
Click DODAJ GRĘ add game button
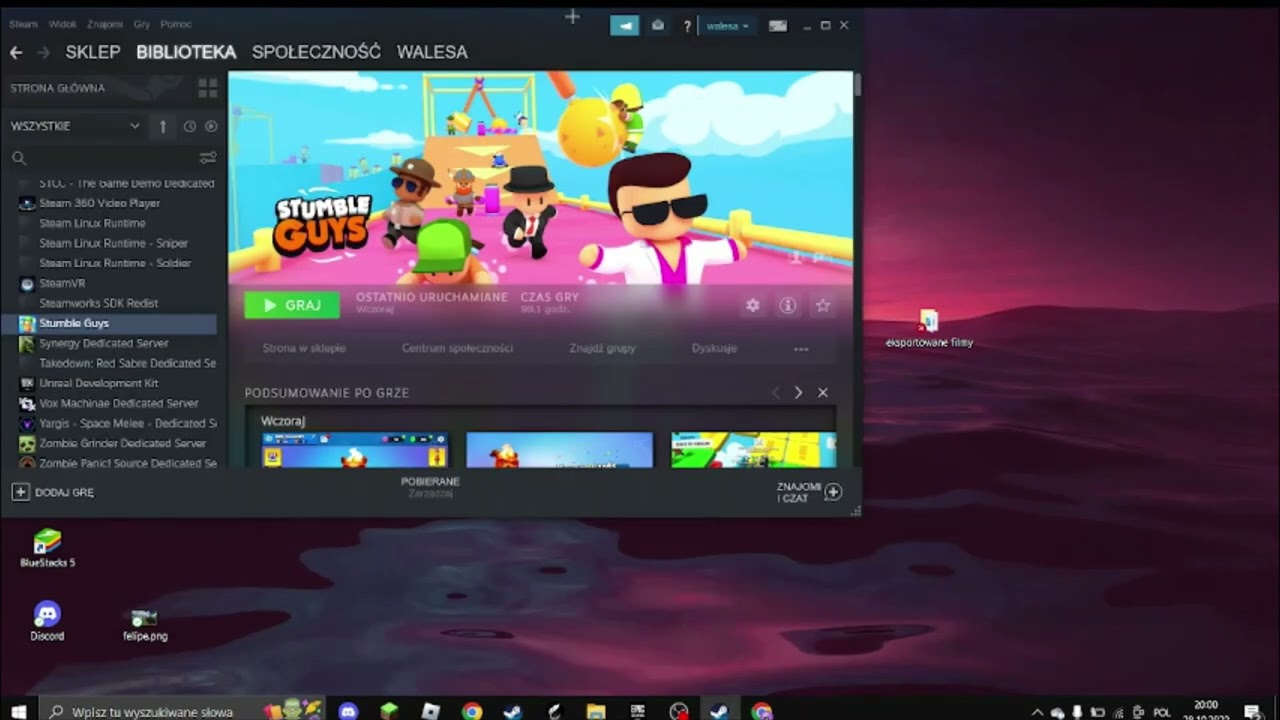pos(53,492)
